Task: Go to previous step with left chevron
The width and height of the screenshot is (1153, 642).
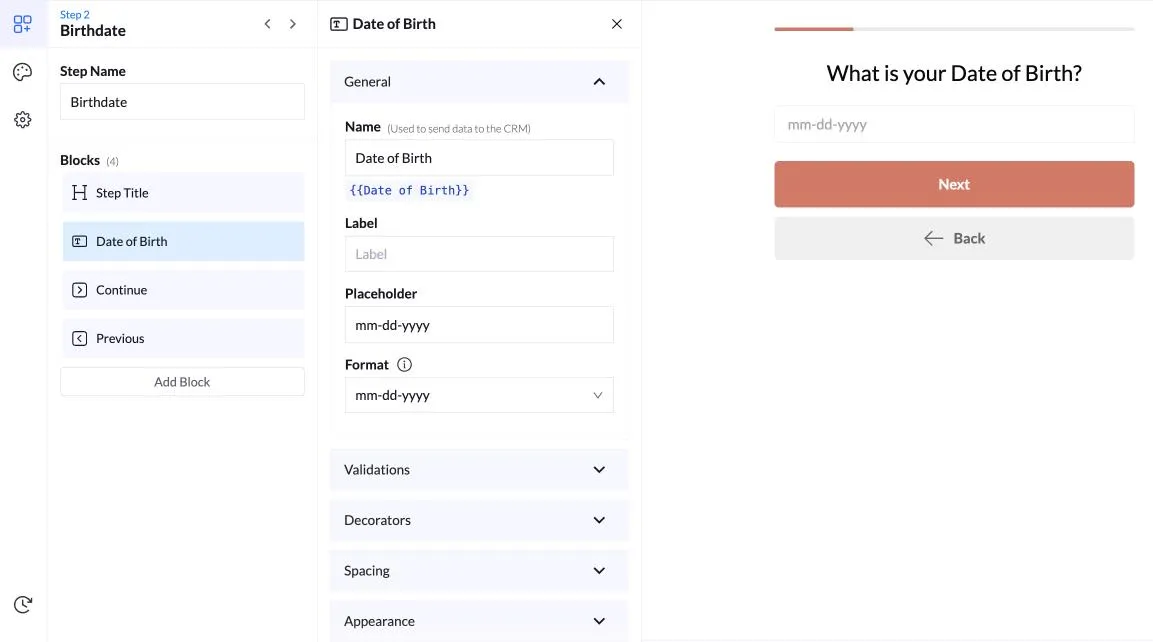Action: [x=268, y=24]
